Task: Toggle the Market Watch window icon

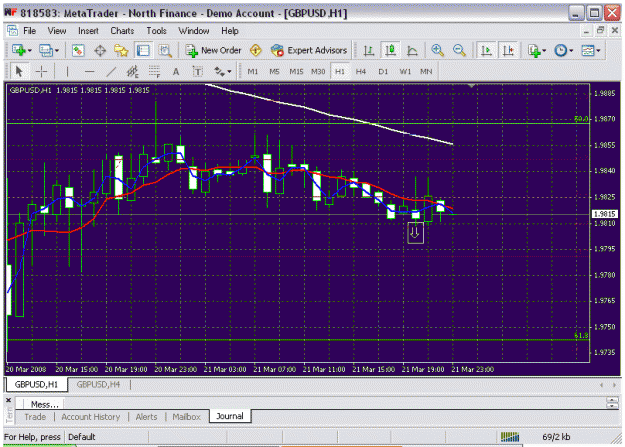Action: click(78, 51)
